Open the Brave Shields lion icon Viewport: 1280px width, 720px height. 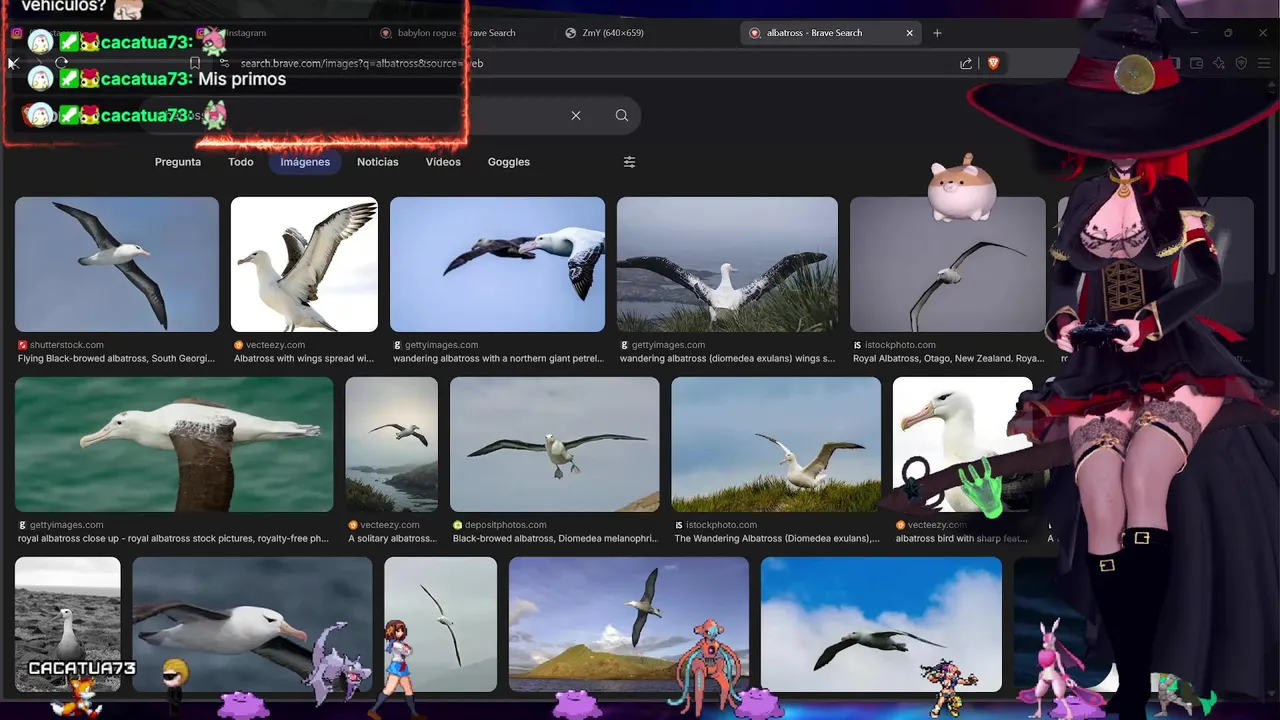[x=993, y=63]
